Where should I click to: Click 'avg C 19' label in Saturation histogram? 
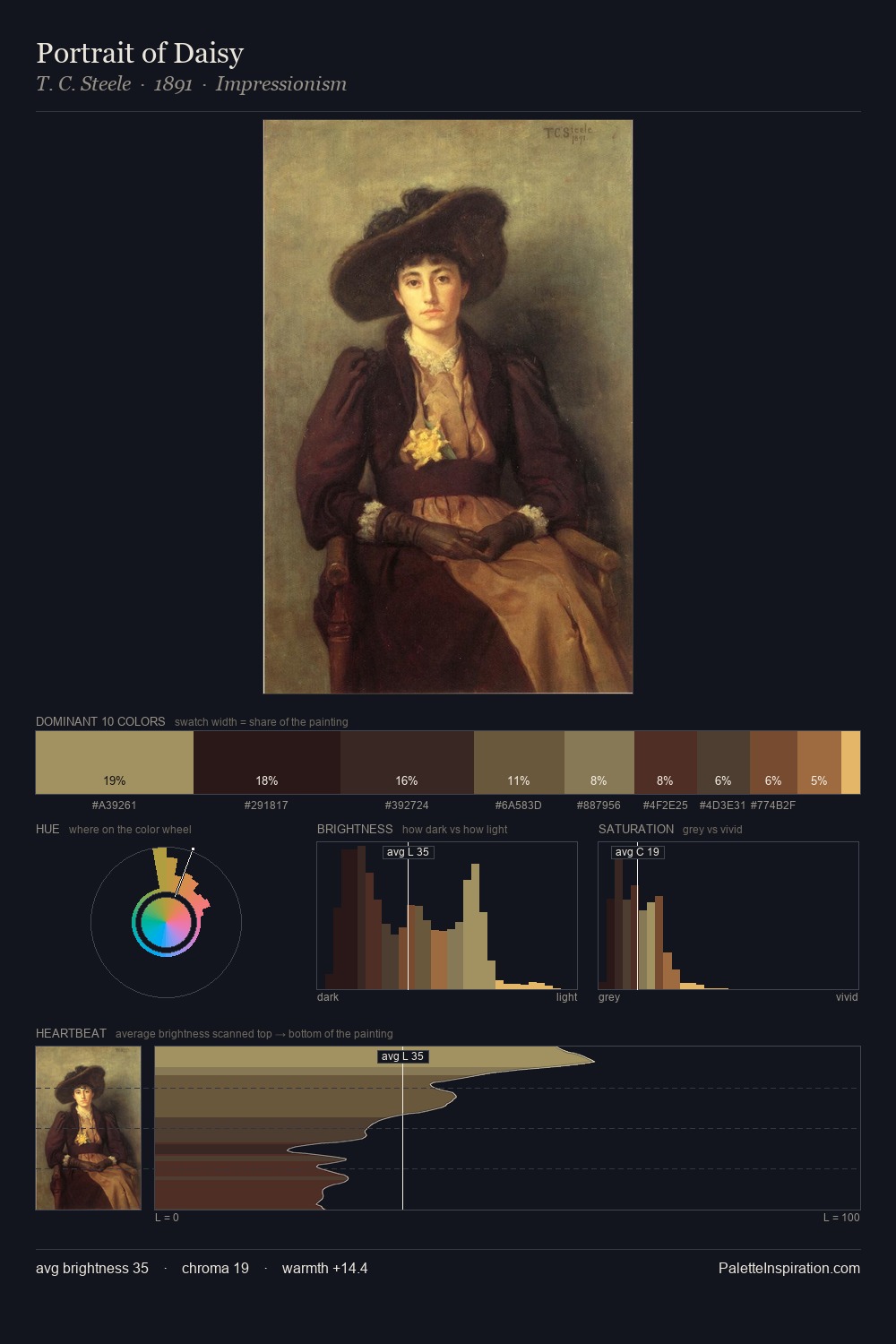coord(637,852)
